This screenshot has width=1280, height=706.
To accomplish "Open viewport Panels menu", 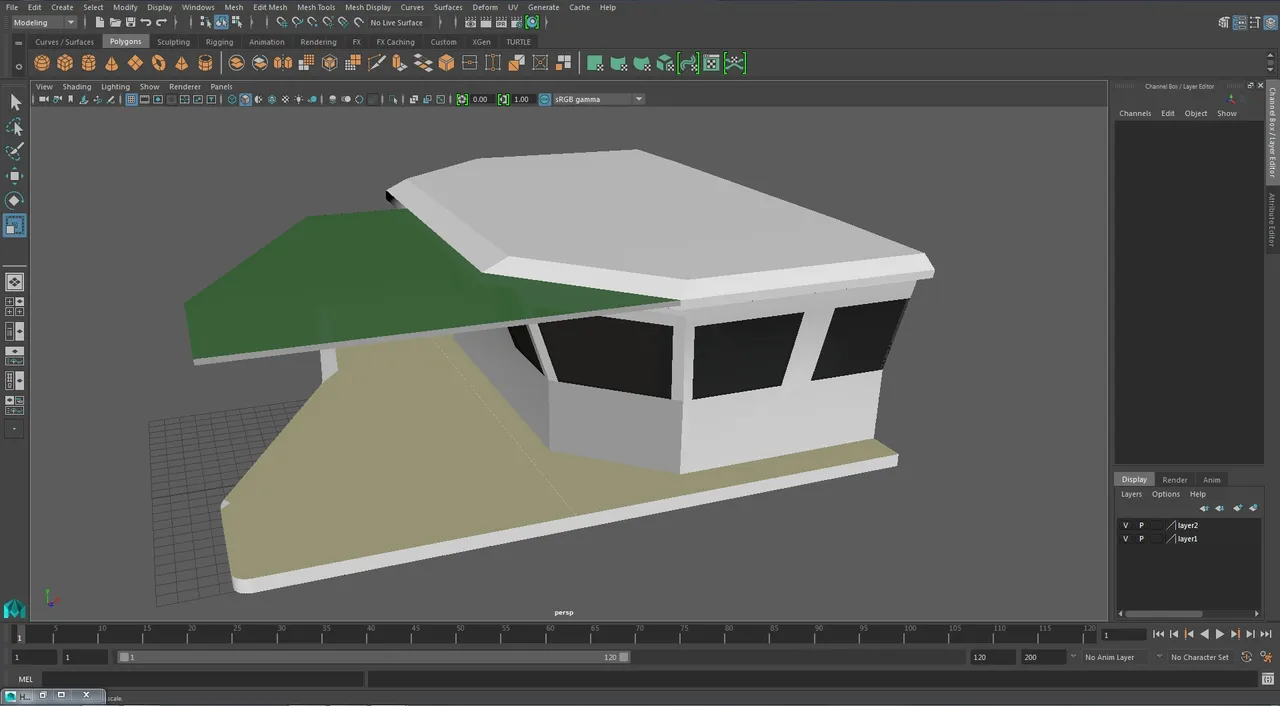I will (x=221, y=87).
